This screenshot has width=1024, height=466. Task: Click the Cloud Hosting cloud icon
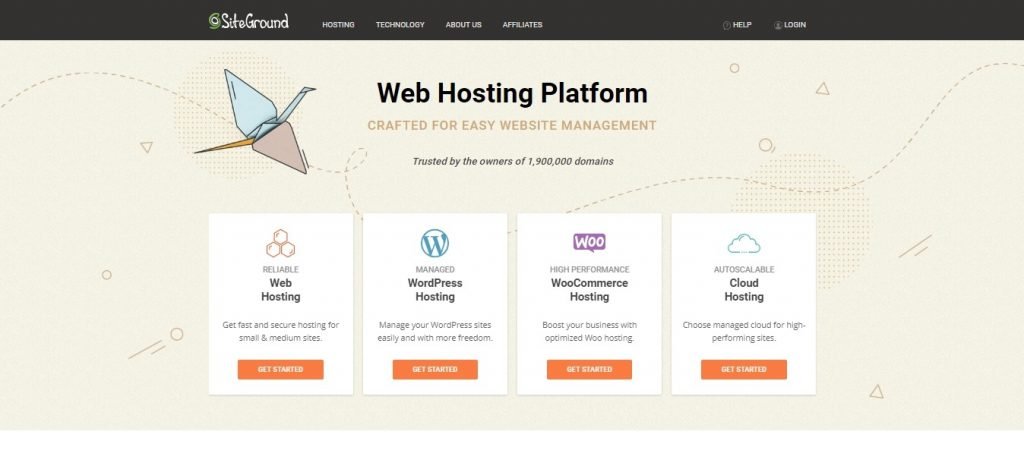click(x=744, y=244)
